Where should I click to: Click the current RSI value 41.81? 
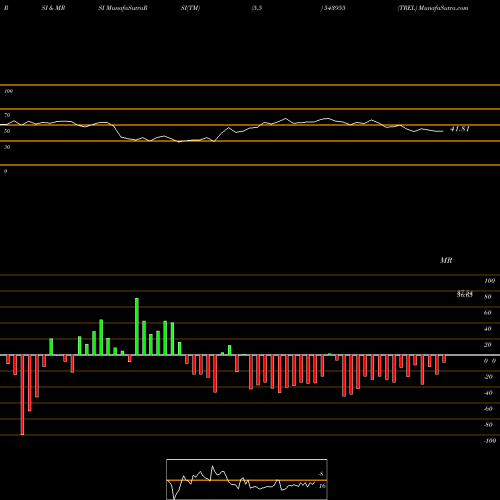tap(460, 129)
